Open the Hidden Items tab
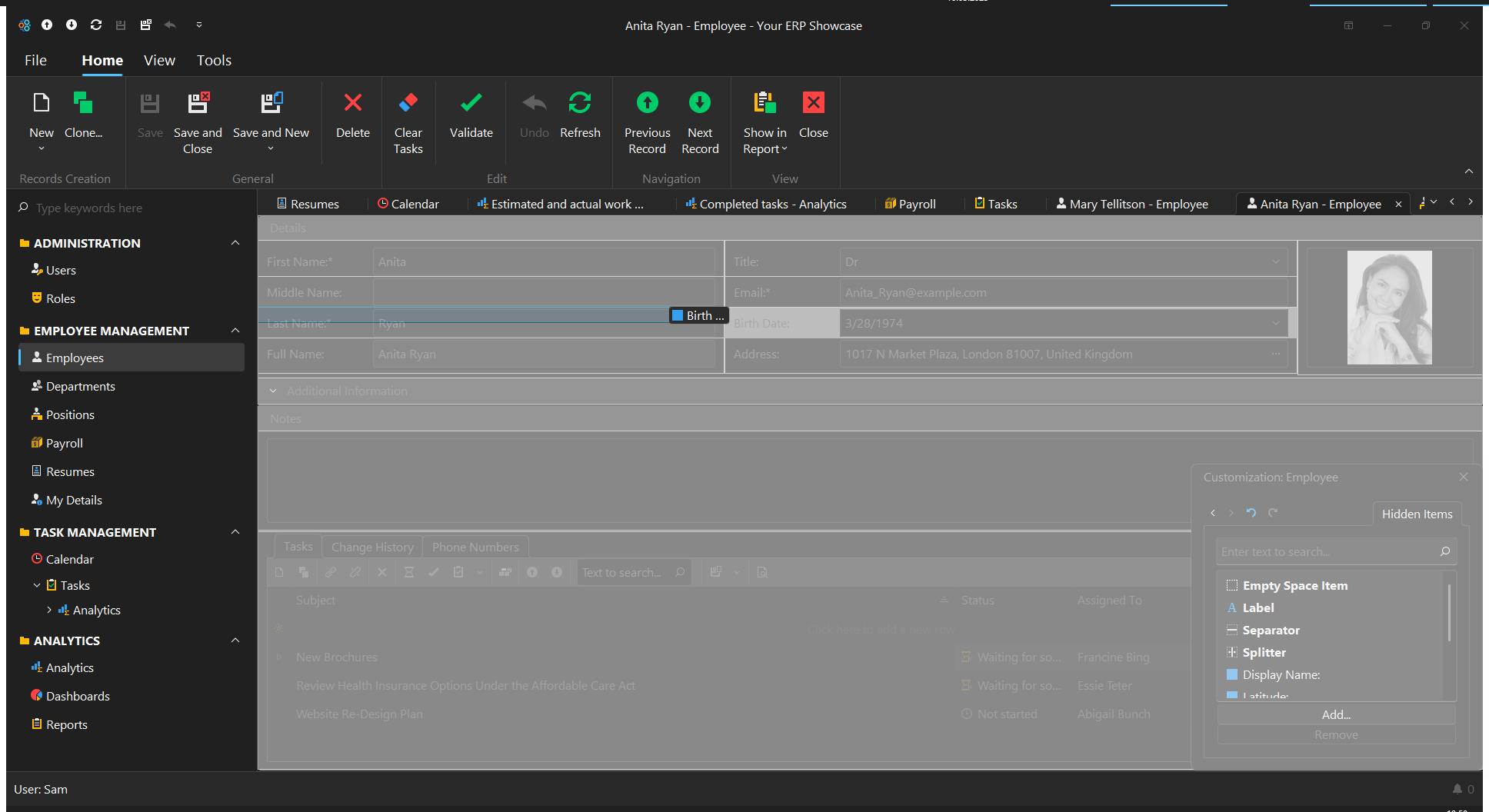 pyautogui.click(x=1417, y=514)
